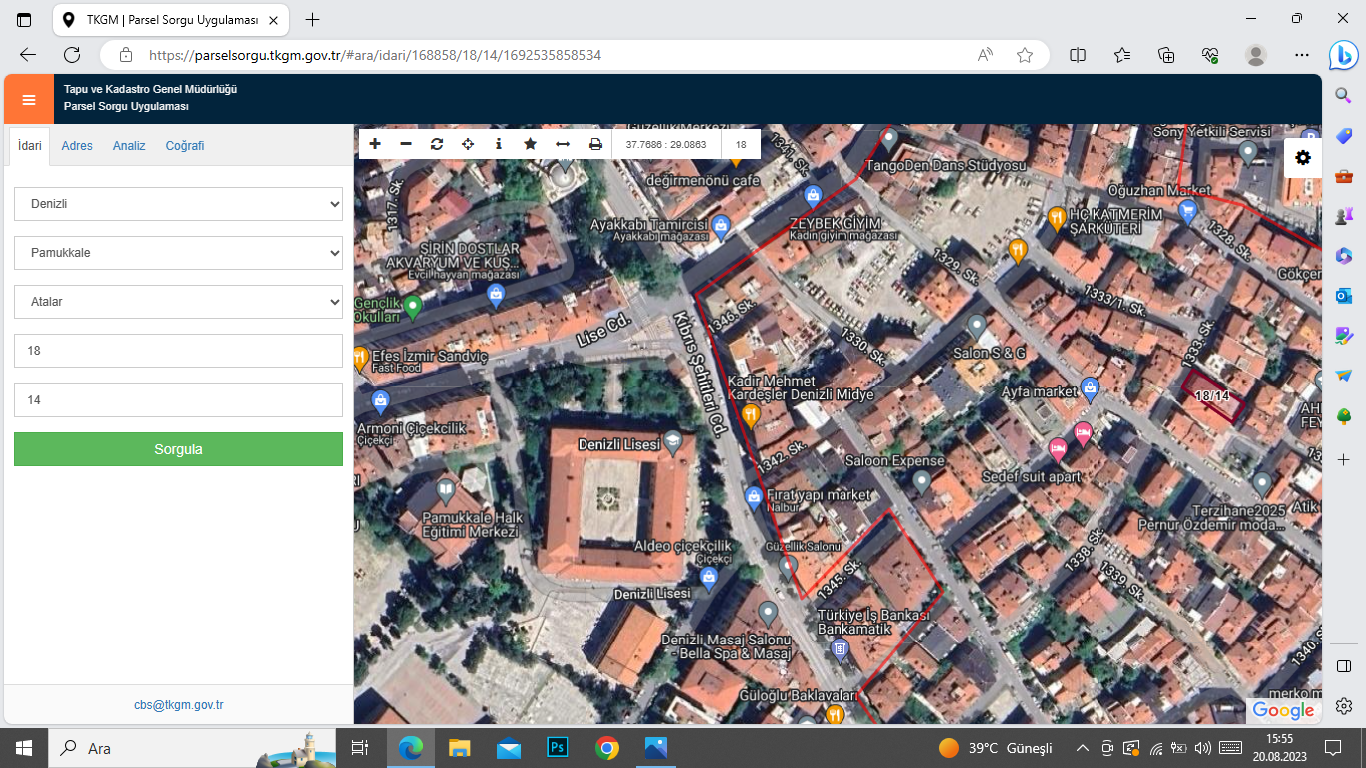Select the Aldeo çiçekçilik pin
This screenshot has width=1366, height=768.
[x=709, y=577]
